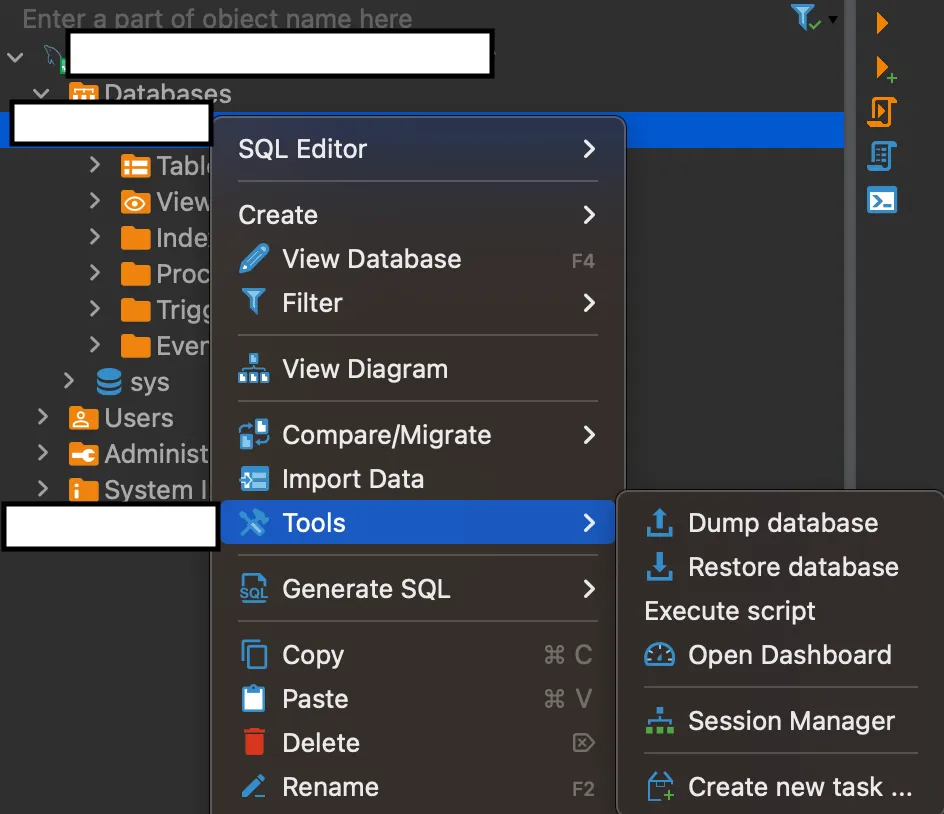
Task: Select Delete with red trash icon
Action: (418, 743)
